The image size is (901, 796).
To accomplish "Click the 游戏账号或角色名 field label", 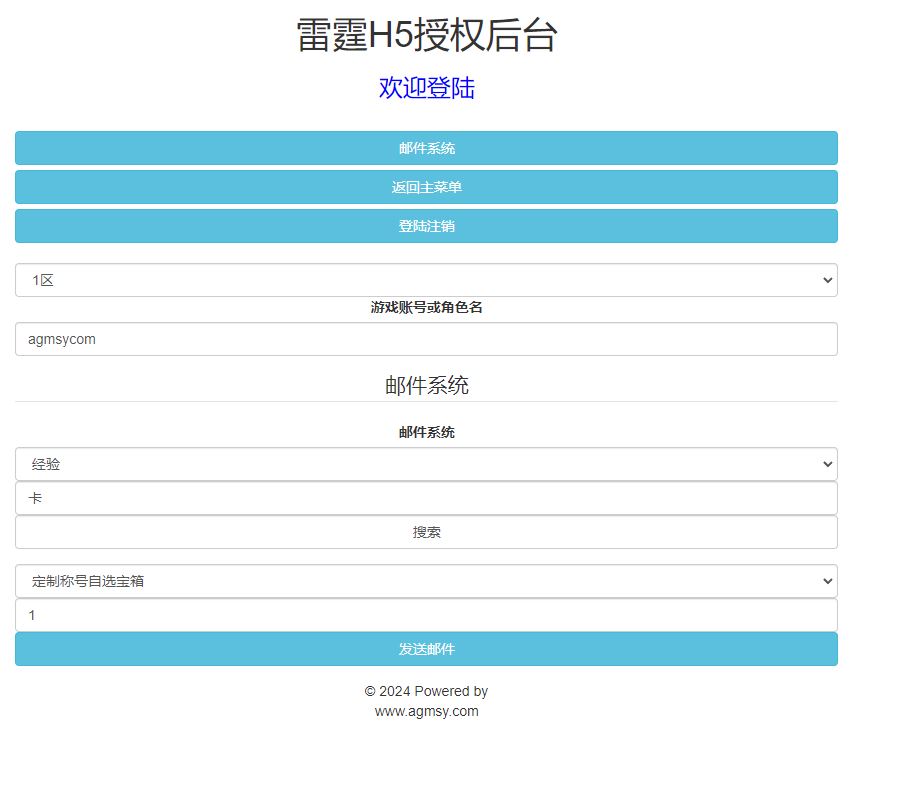I will (426, 308).
